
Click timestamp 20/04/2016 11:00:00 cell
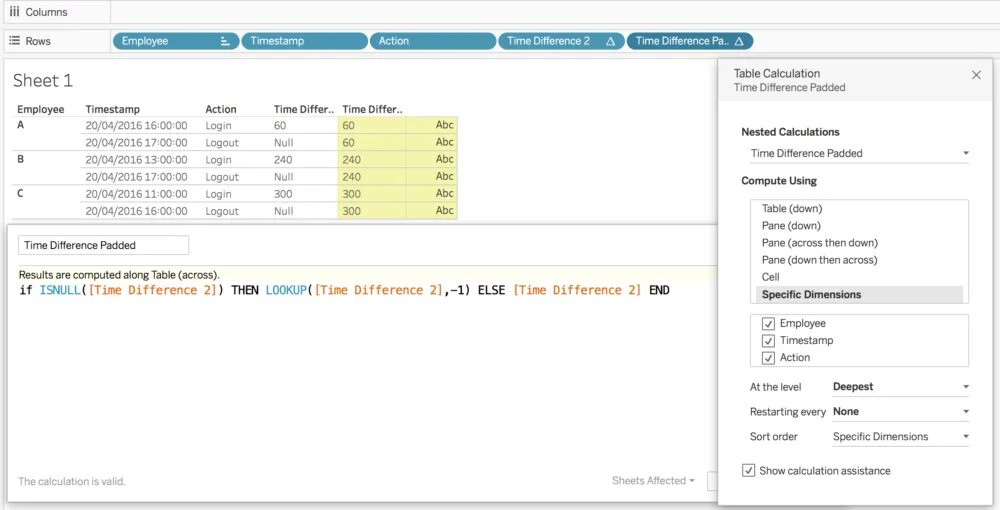click(x=136, y=194)
